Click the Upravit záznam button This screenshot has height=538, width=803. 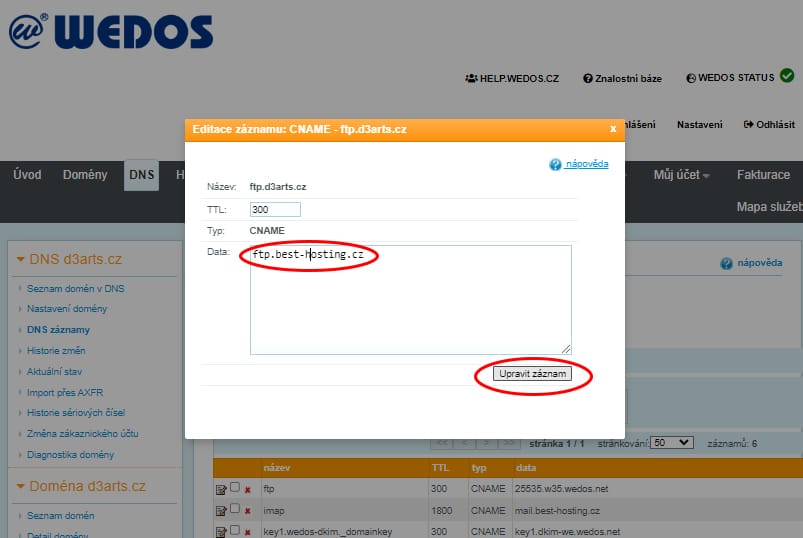[x=532, y=374]
